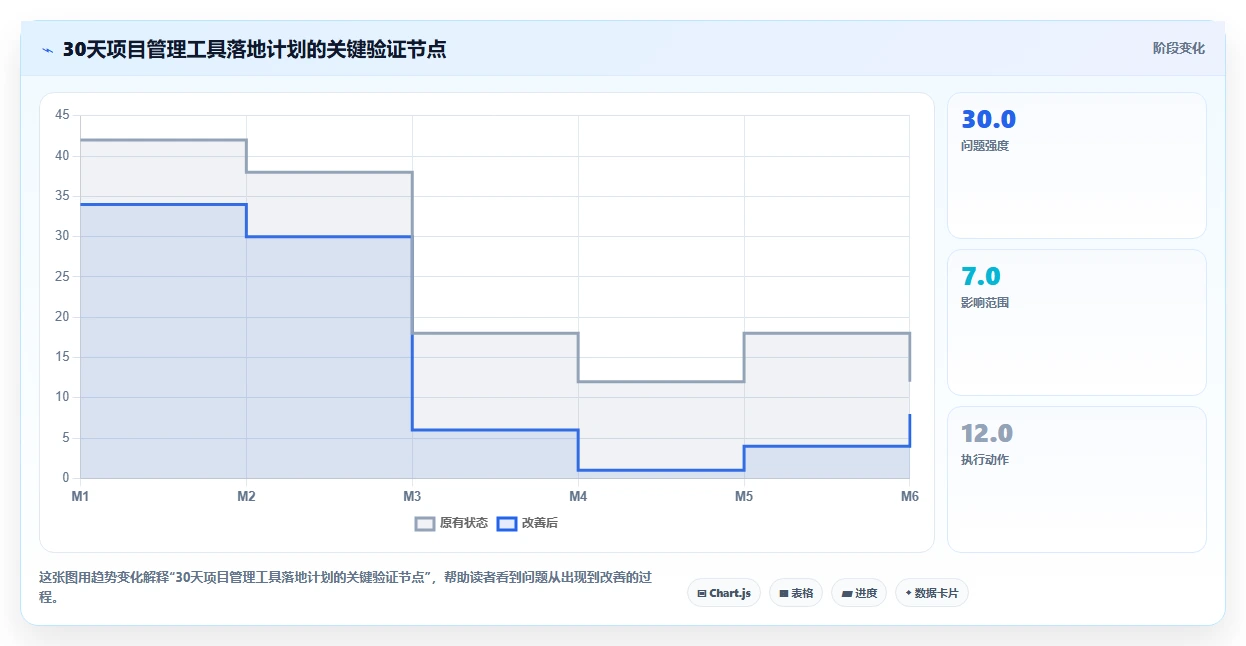This screenshot has width=1246, height=646.
Task: Click the M6 axis label
Action: click(x=909, y=496)
